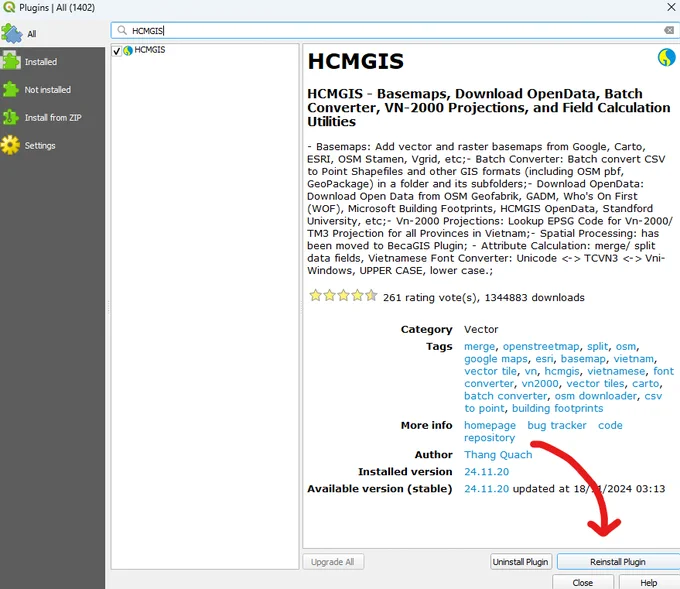
Task: Open the bug tracker link
Action: coord(556,425)
